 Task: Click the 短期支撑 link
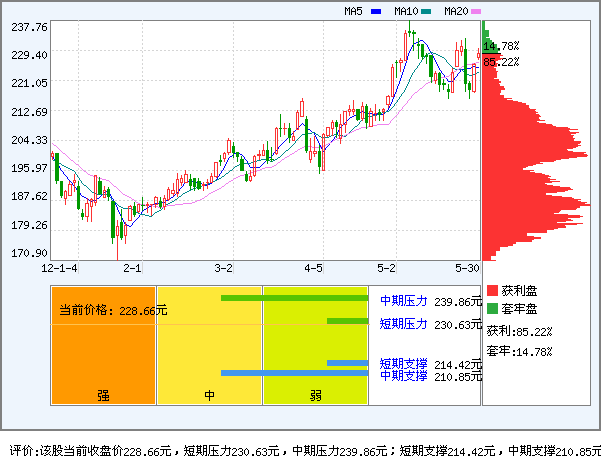tap(403, 364)
